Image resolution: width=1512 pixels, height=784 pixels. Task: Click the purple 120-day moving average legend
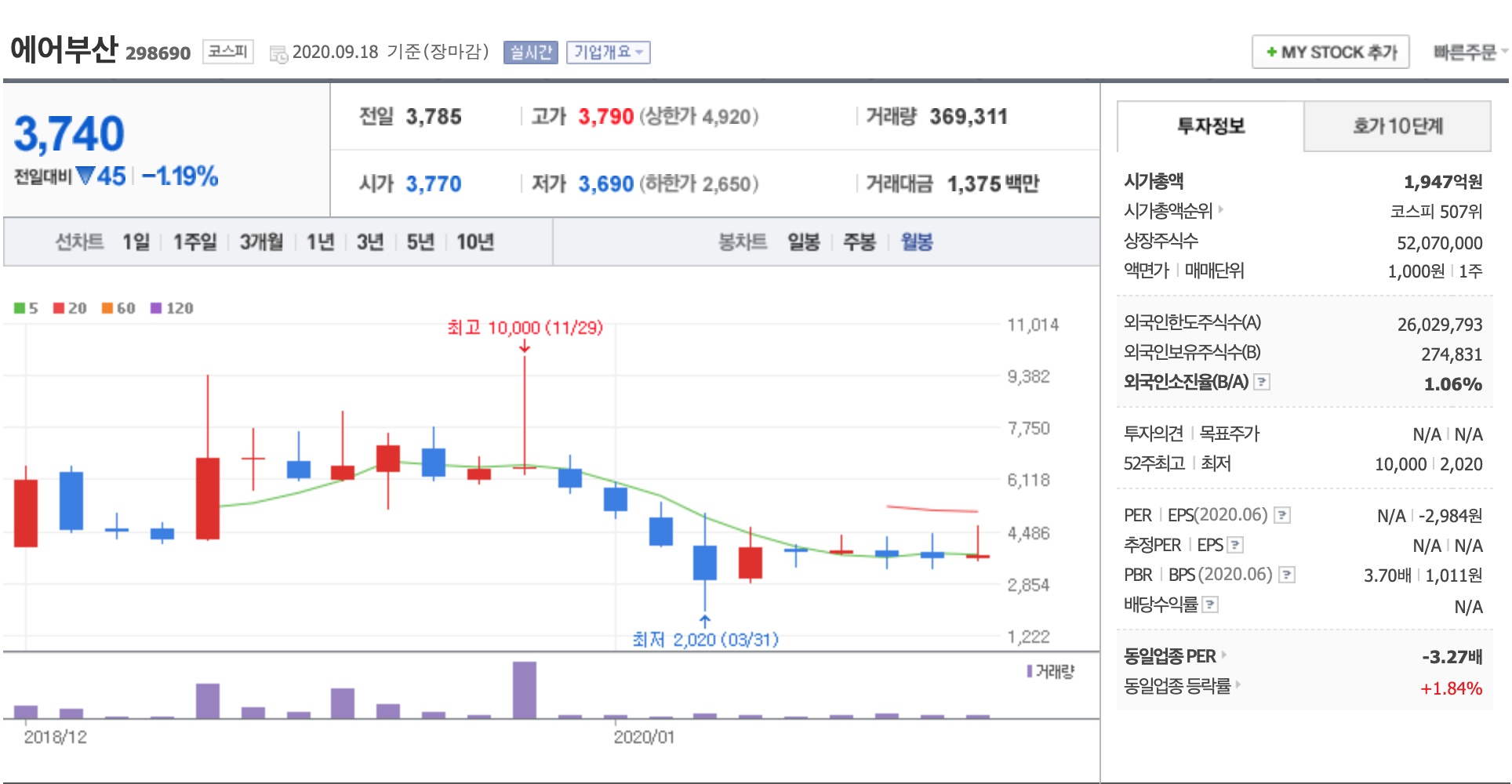(x=172, y=308)
